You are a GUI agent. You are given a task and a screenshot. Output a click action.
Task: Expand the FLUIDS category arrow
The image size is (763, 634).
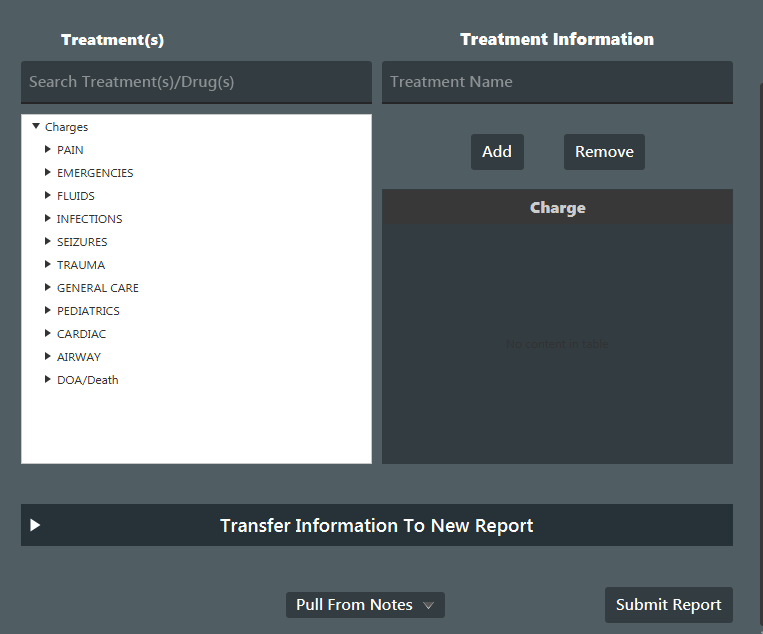click(x=47, y=196)
